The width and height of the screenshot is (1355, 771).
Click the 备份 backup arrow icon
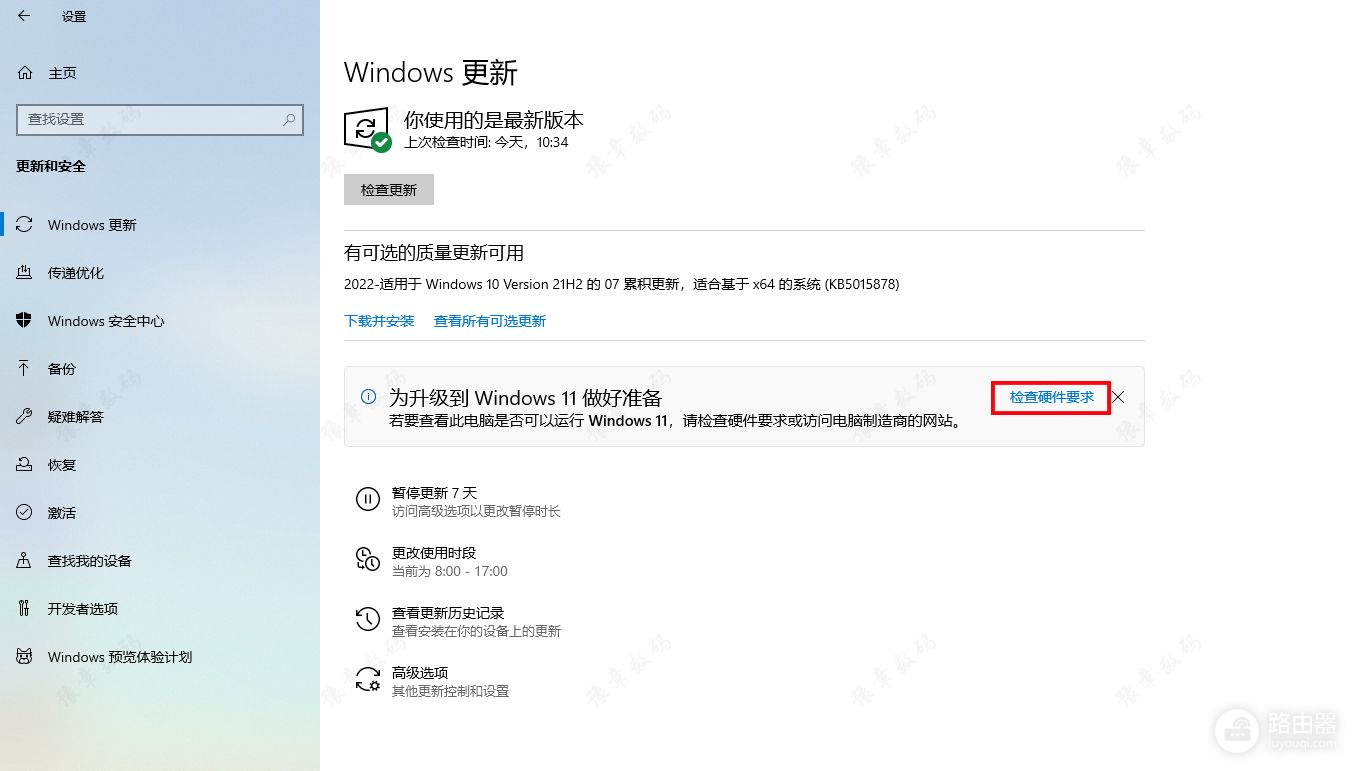click(x=24, y=369)
